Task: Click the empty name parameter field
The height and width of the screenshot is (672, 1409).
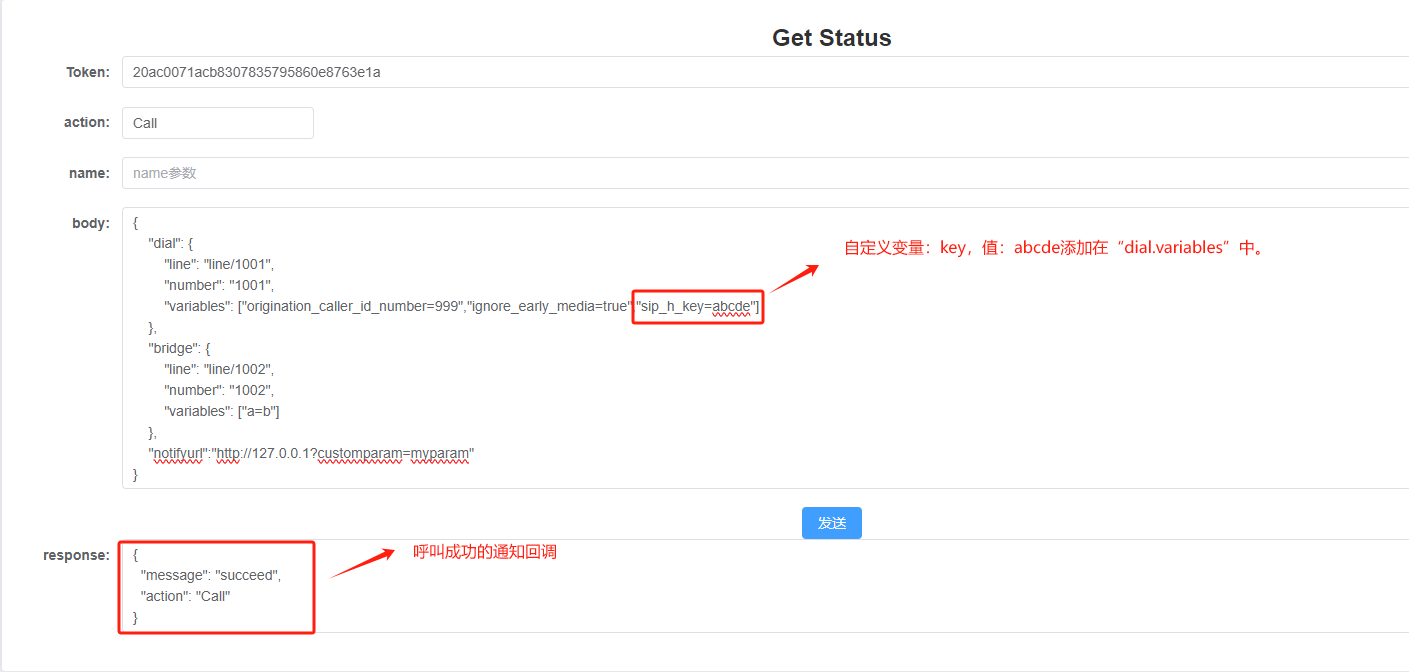Action: pyautogui.click(x=760, y=173)
